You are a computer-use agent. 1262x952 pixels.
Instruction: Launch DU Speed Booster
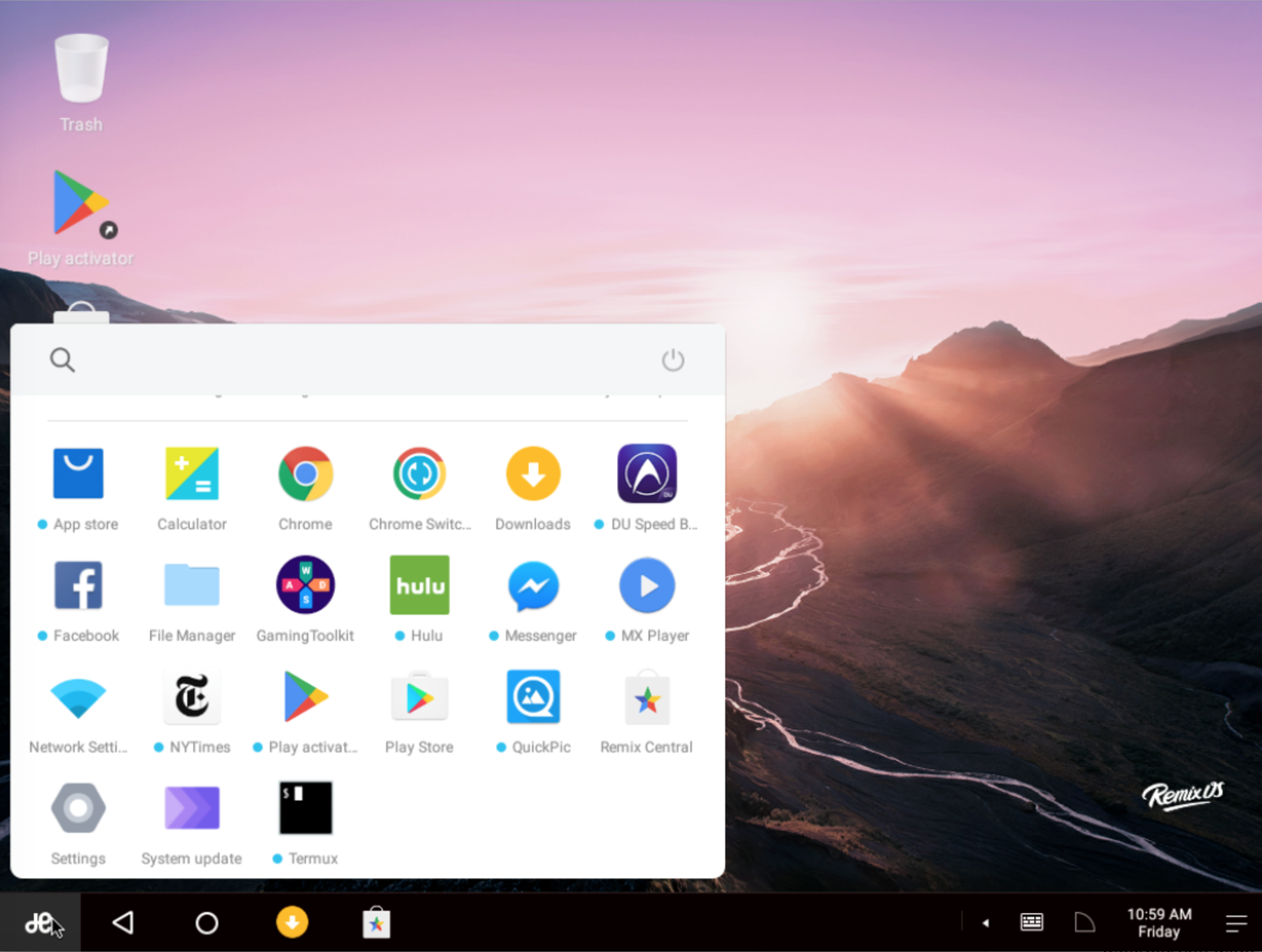point(646,474)
